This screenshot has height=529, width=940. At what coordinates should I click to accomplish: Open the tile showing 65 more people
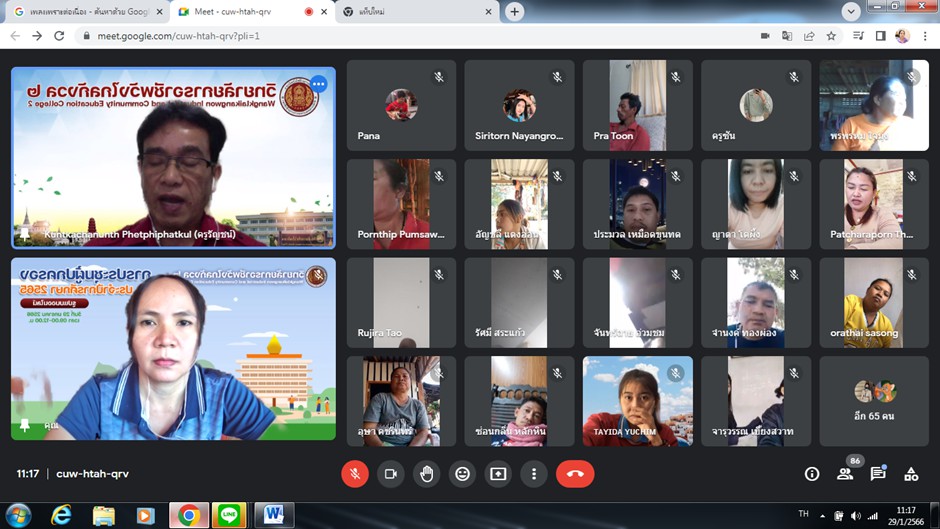point(874,401)
